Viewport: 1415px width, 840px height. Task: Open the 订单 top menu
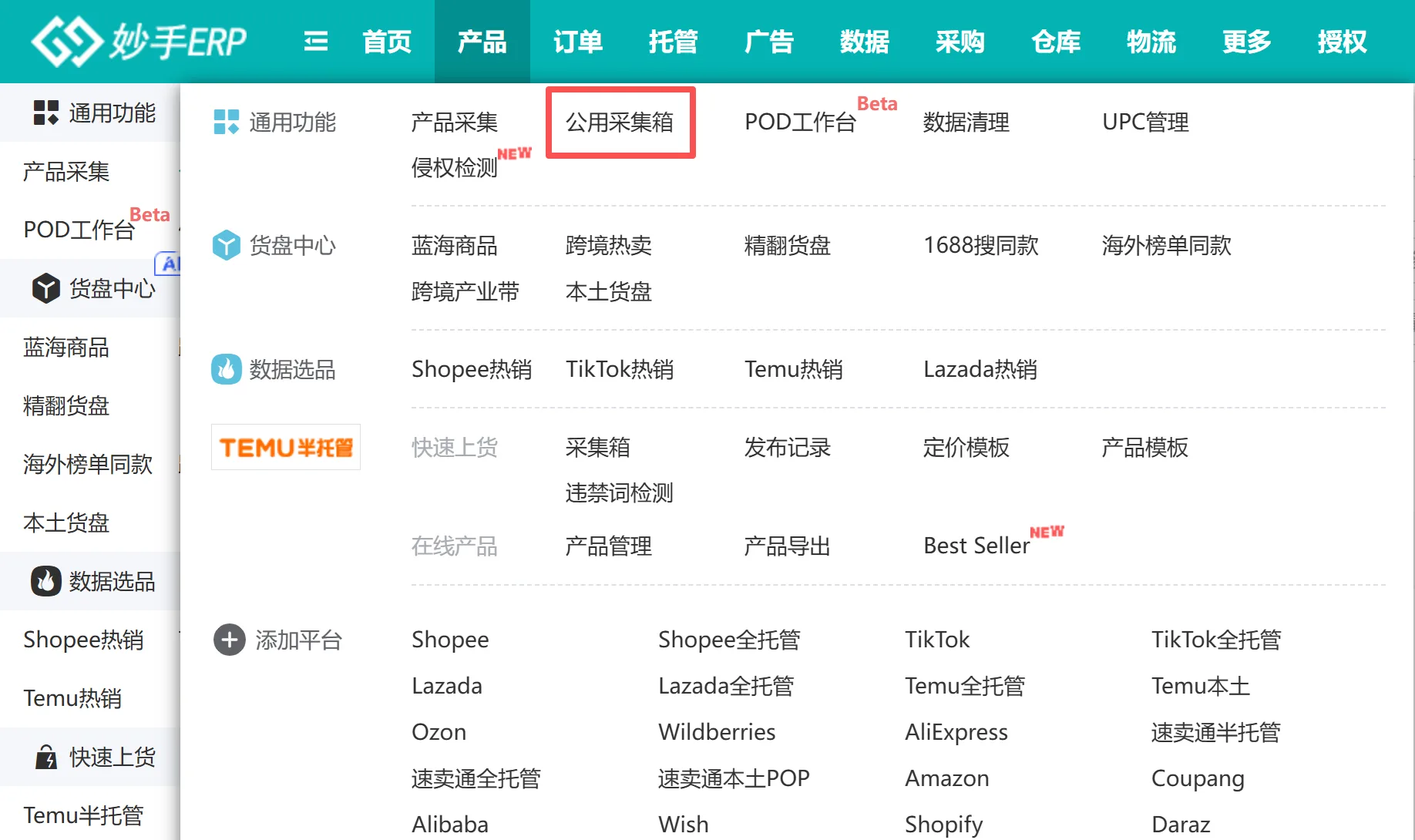coord(577,41)
